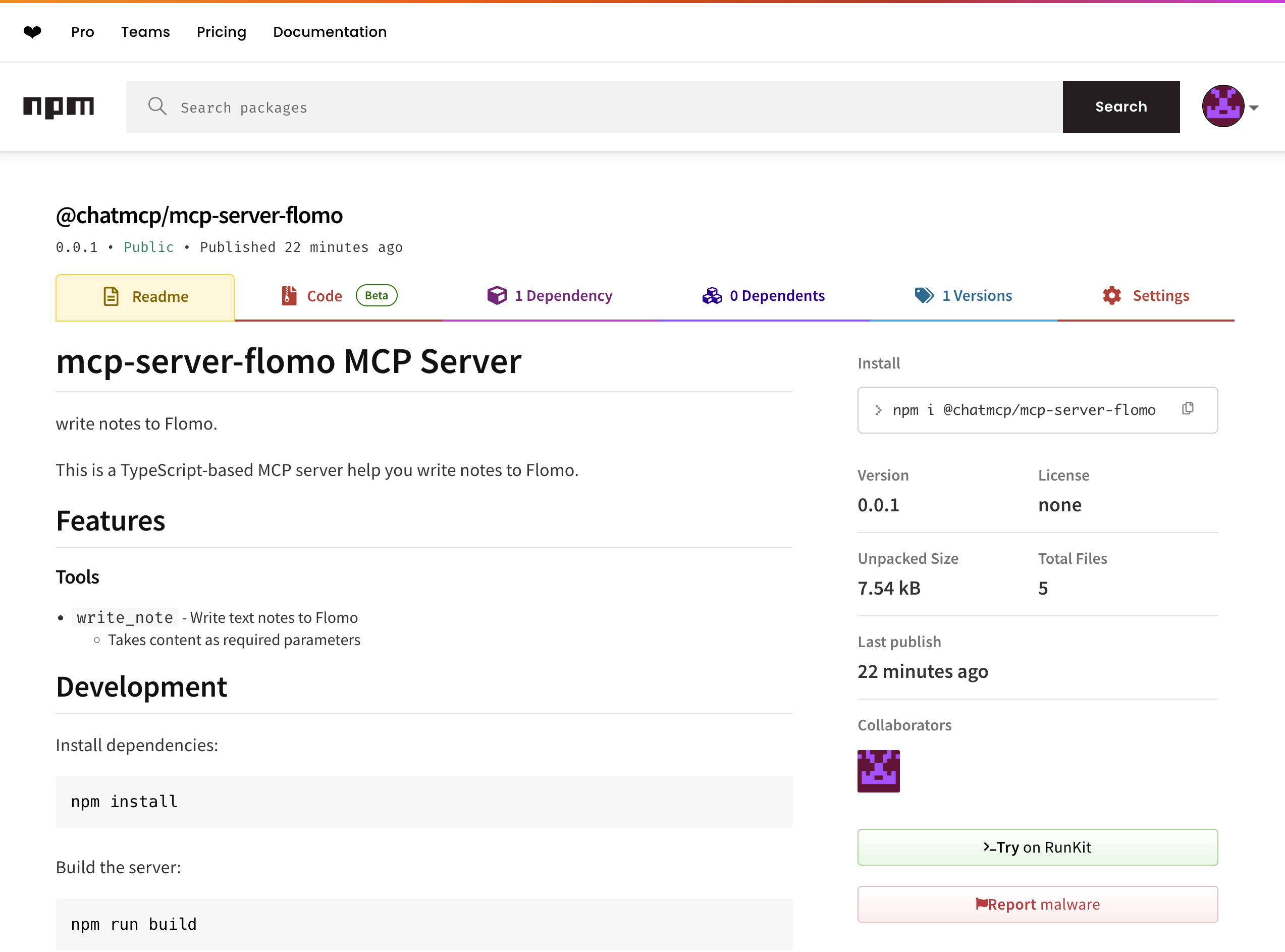Screen dimensions: 1285x952
Task: Click the user avatar in header
Action: pyautogui.click(x=1222, y=106)
